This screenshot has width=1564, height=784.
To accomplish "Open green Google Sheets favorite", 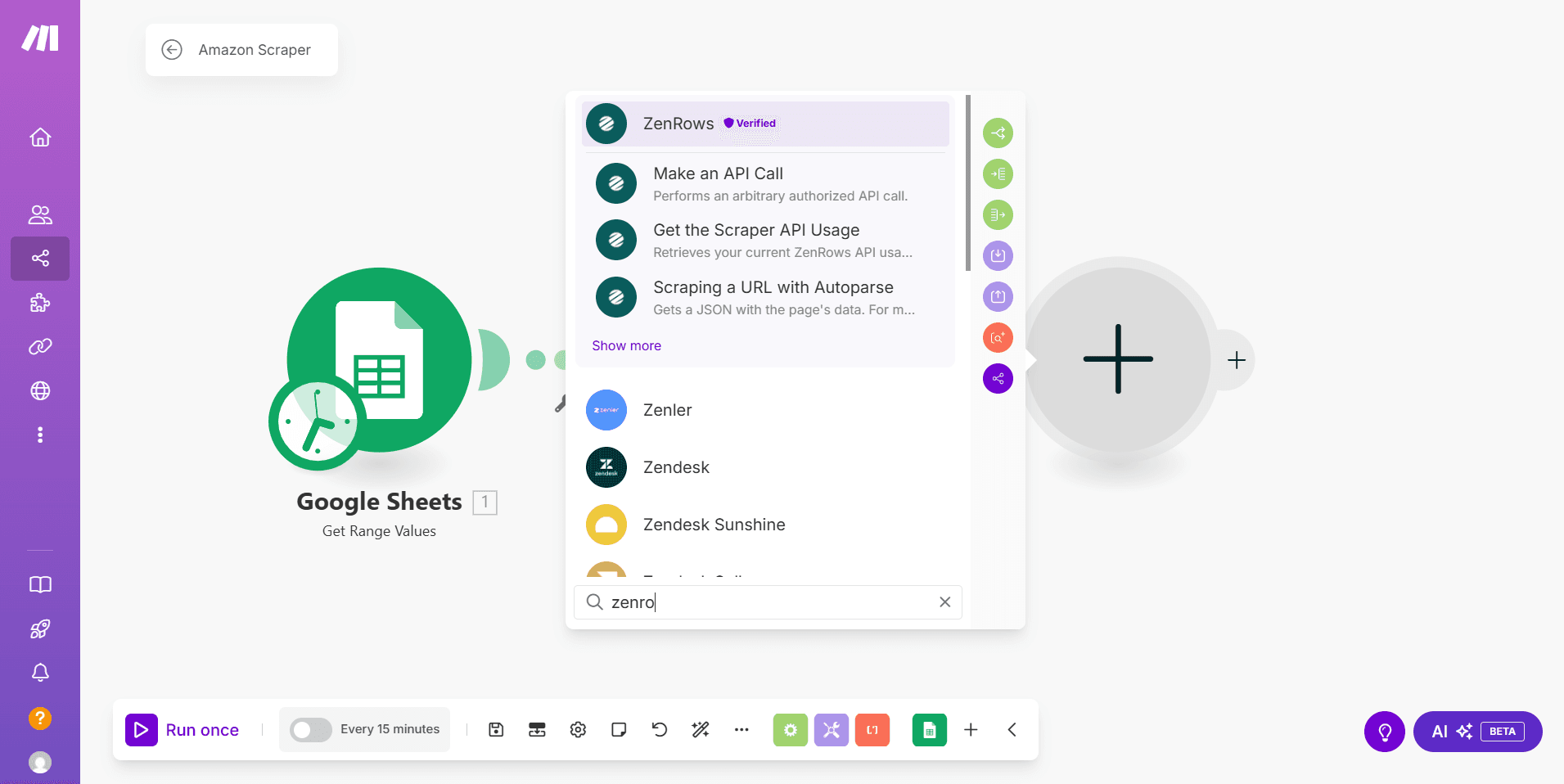I will coord(930,730).
